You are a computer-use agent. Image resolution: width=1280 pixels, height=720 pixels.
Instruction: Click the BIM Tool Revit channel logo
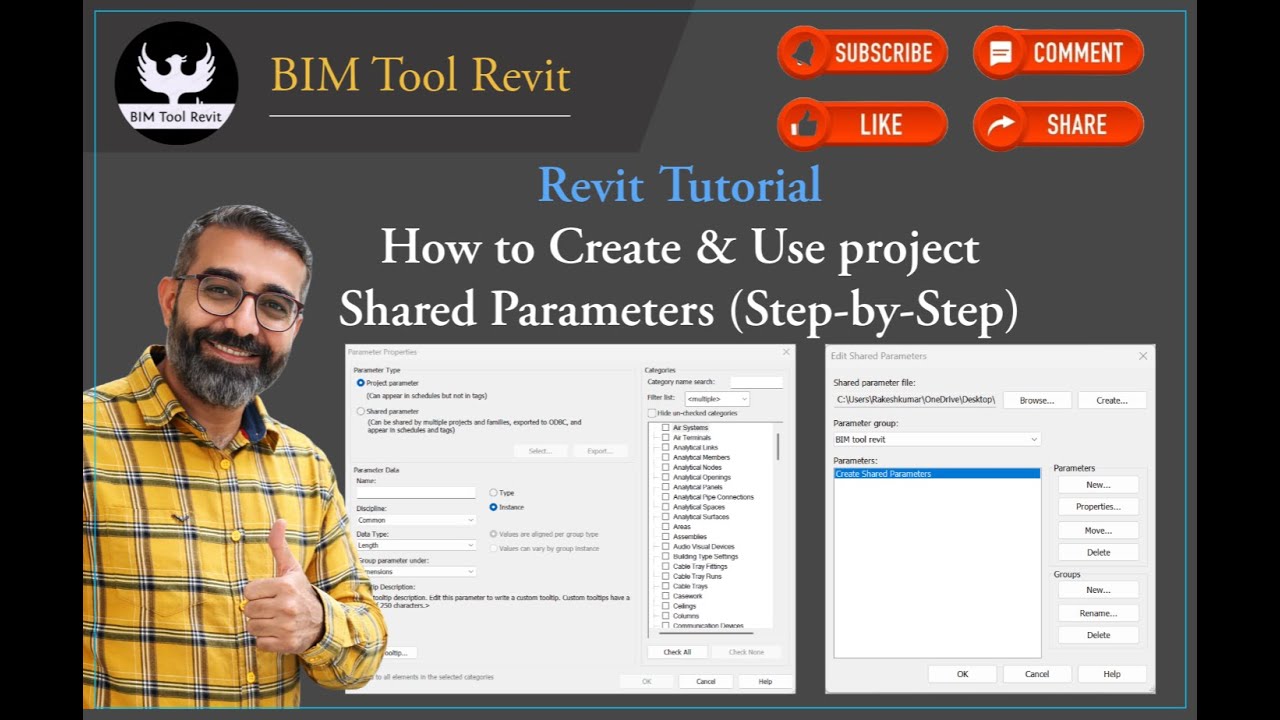click(x=176, y=84)
